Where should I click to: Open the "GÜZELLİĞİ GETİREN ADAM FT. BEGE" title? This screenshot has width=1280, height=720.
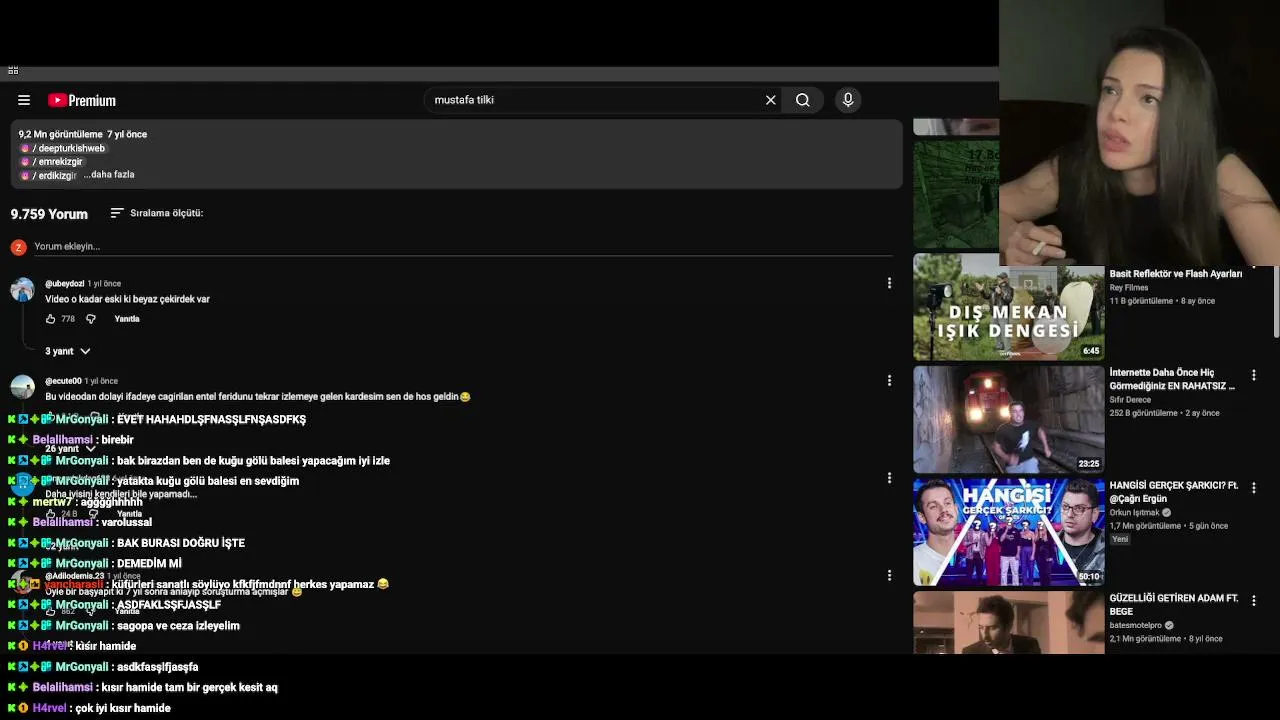click(1174, 605)
